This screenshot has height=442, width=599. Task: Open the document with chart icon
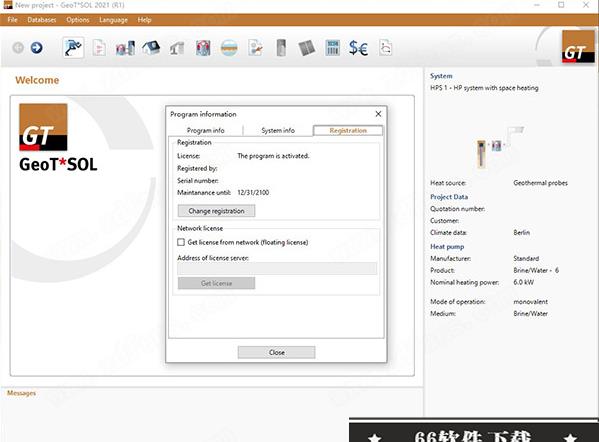pyautogui.click(x=255, y=48)
